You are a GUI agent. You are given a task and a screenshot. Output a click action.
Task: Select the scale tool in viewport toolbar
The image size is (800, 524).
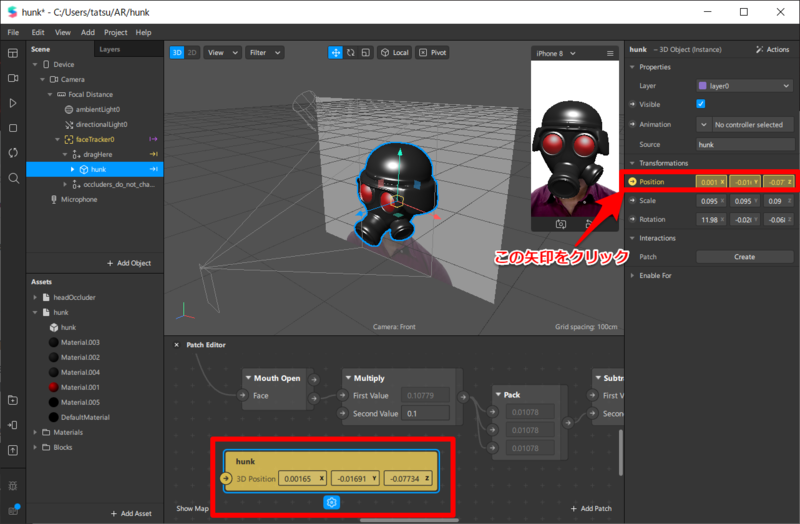click(x=365, y=53)
